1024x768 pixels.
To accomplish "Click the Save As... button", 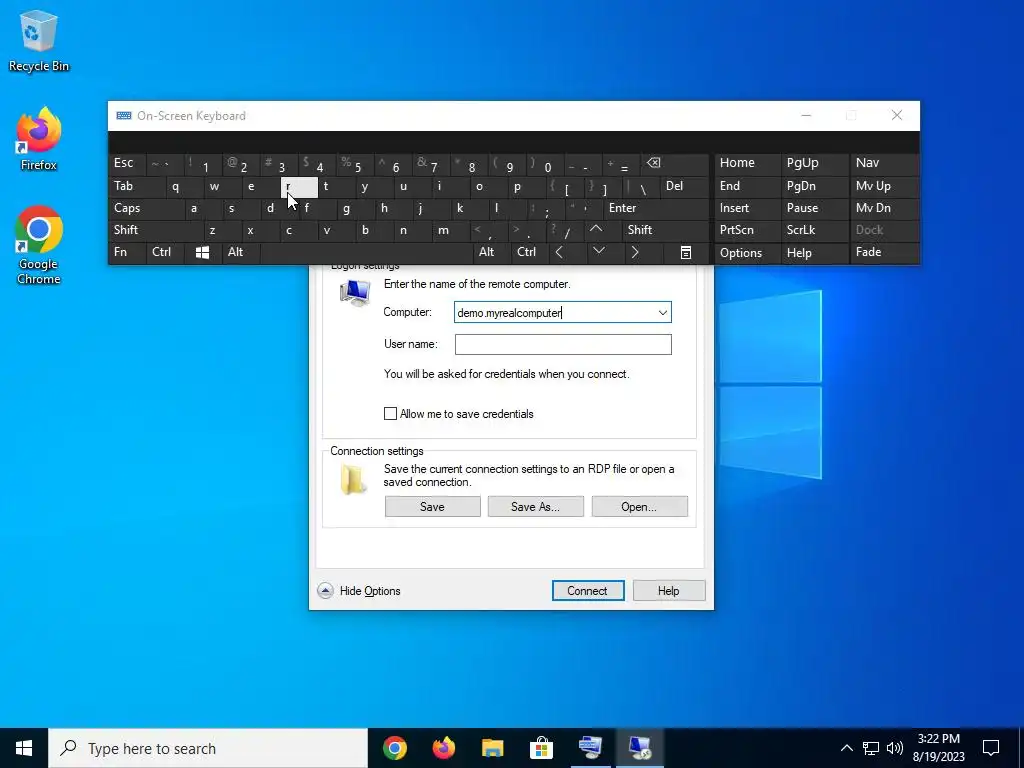I will coord(536,507).
